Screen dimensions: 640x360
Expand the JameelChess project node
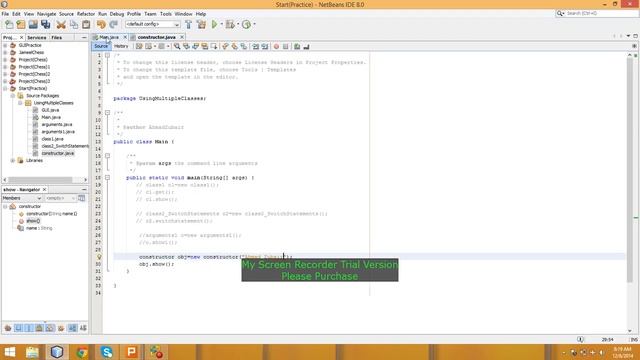5,53
